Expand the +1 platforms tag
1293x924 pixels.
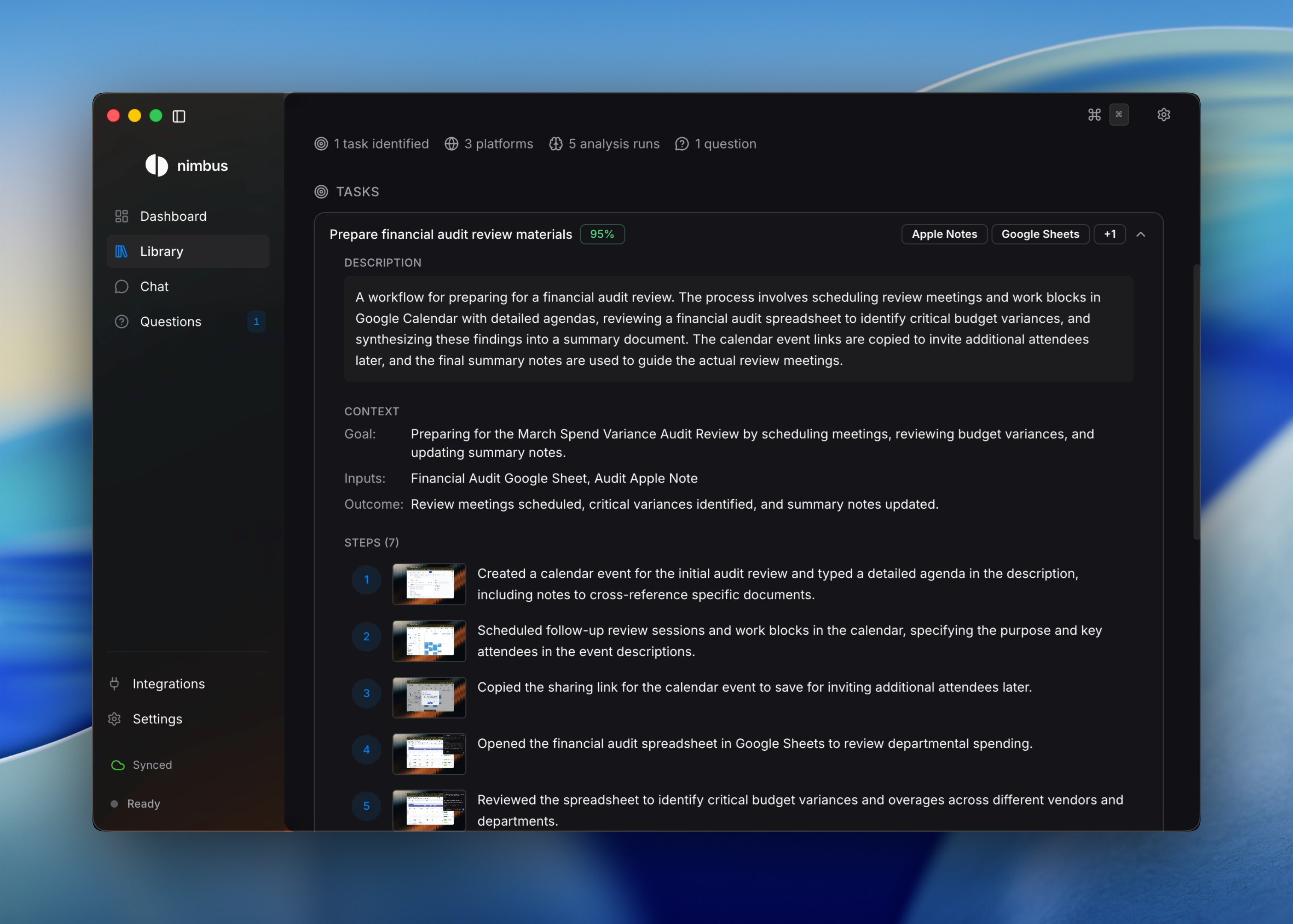1109,234
